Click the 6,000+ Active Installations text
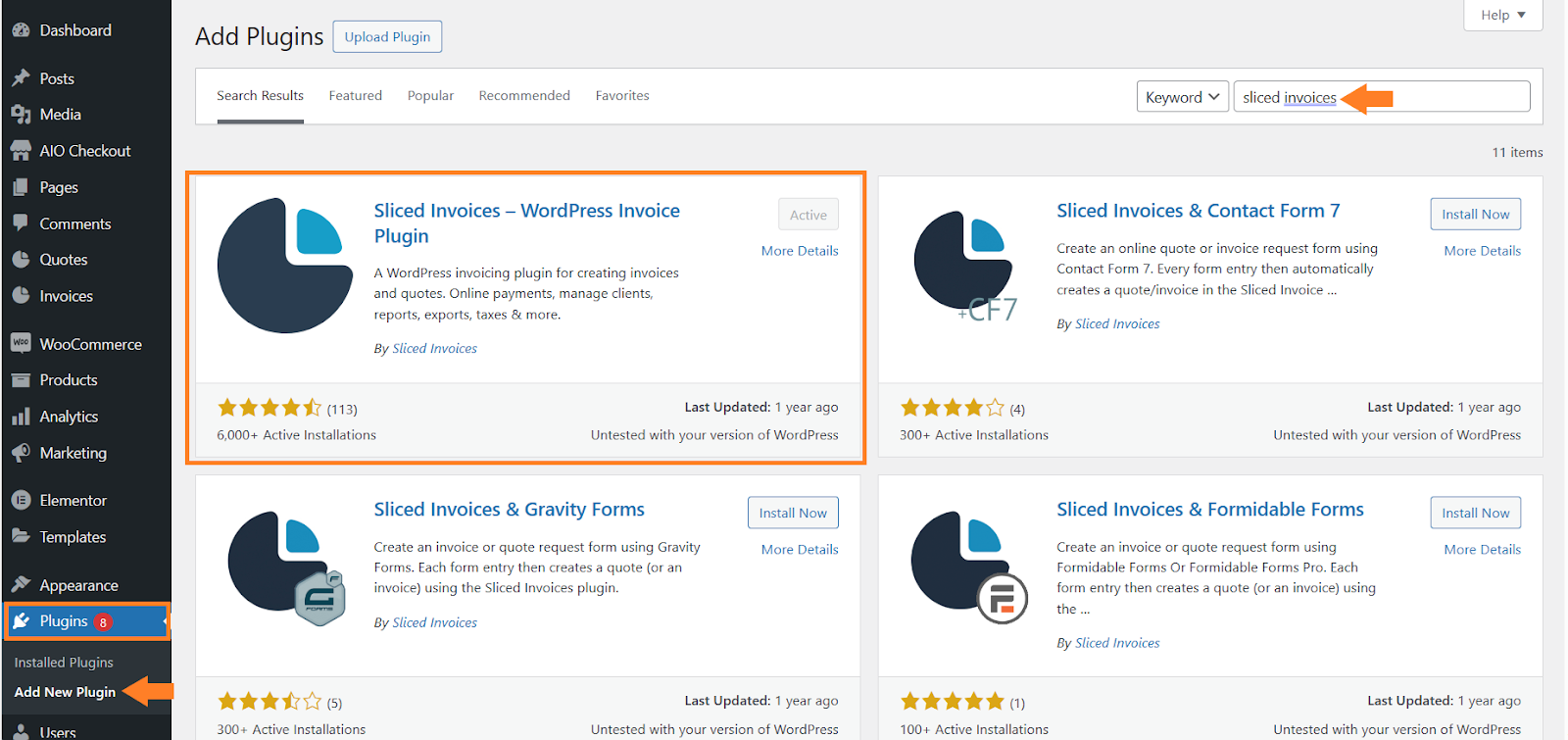 point(296,435)
